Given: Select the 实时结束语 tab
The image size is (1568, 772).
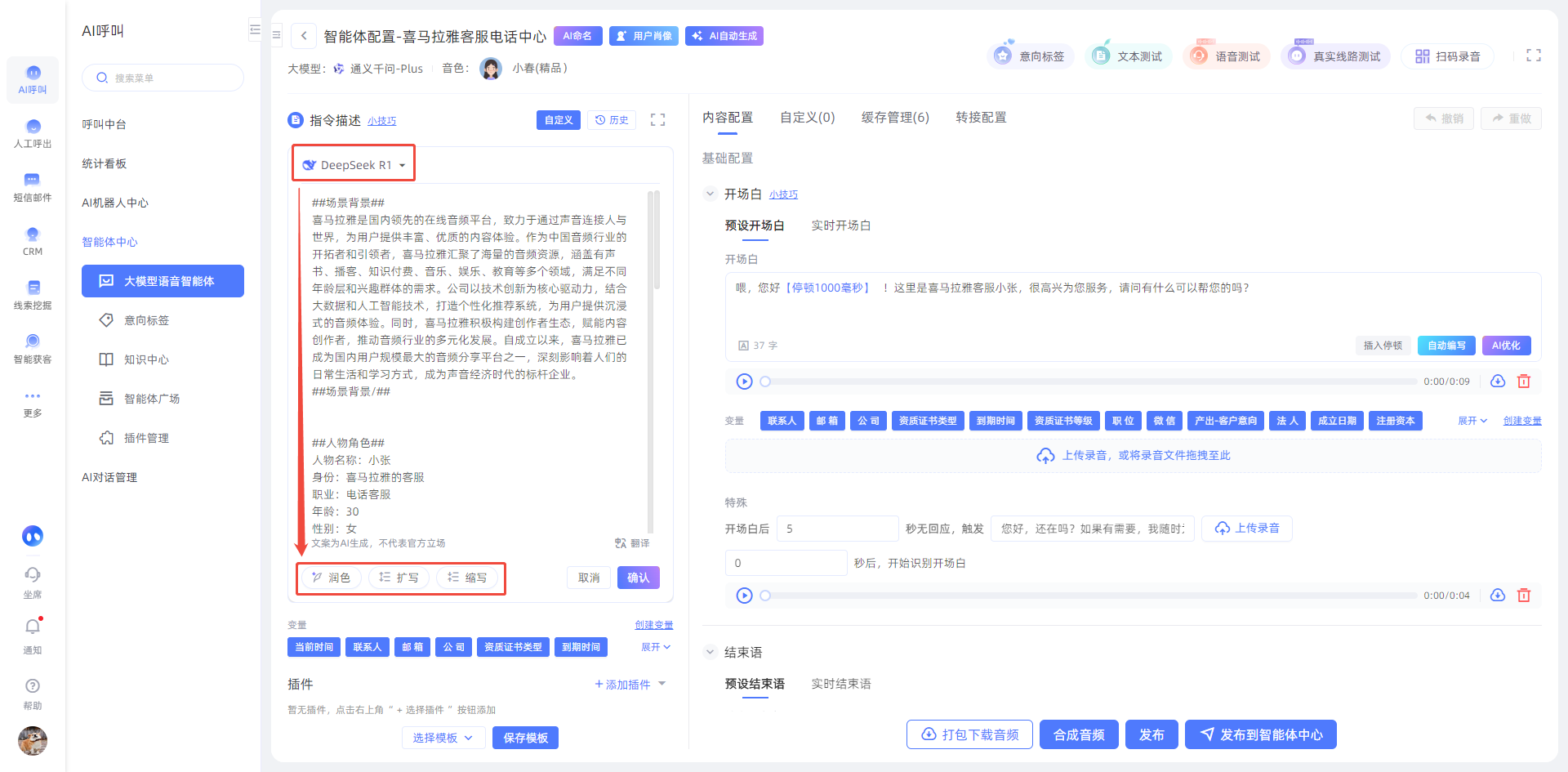Looking at the screenshot, I should click(840, 684).
